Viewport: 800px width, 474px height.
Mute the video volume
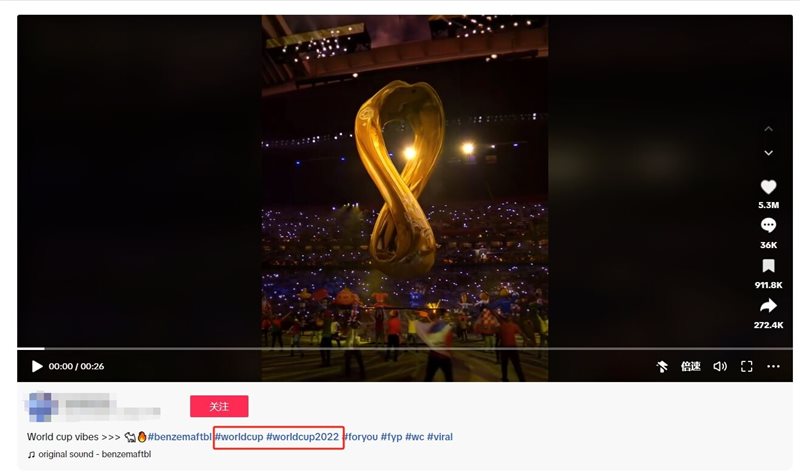pos(719,366)
